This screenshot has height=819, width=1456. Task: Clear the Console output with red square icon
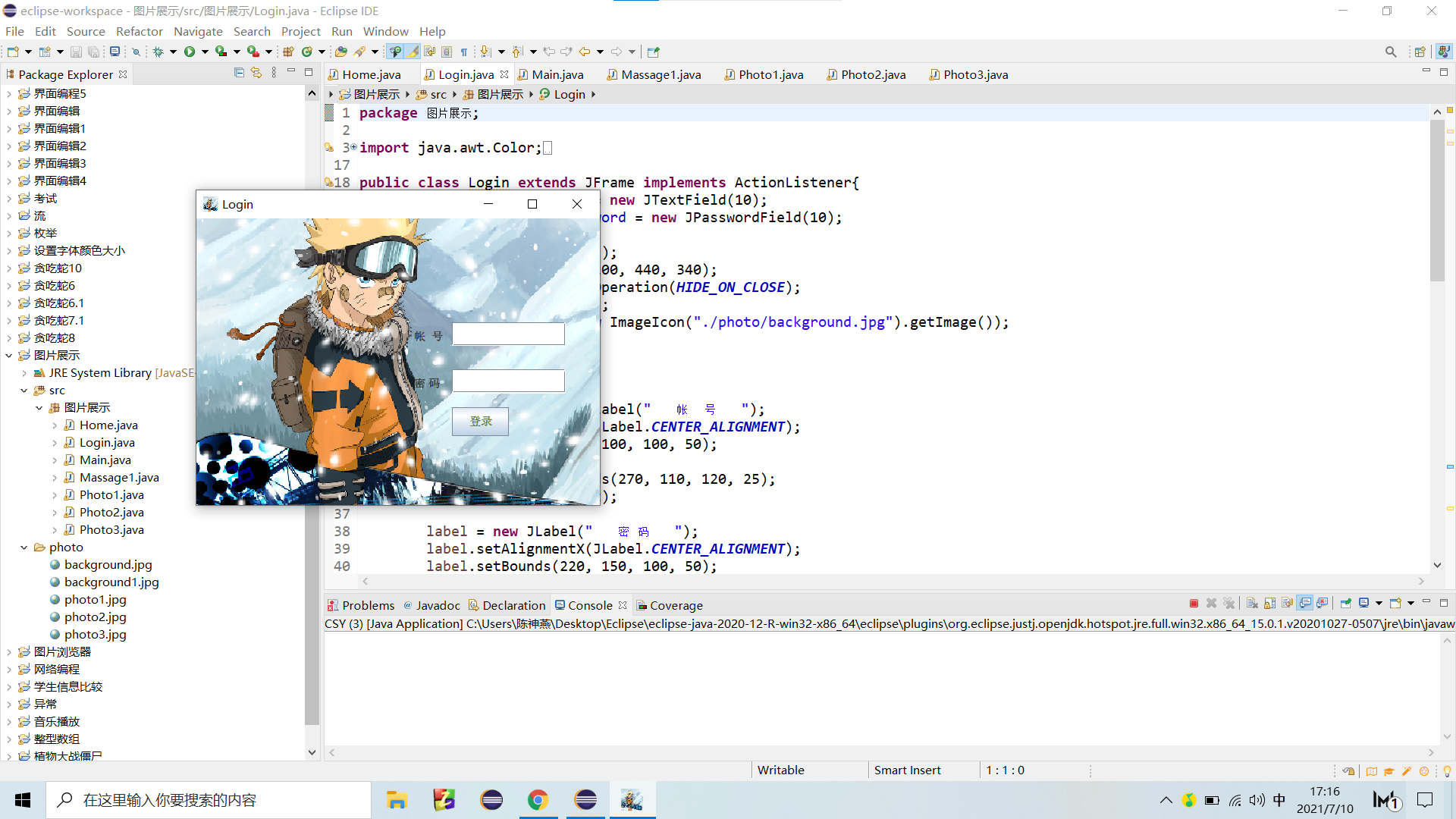[1193, 603]
